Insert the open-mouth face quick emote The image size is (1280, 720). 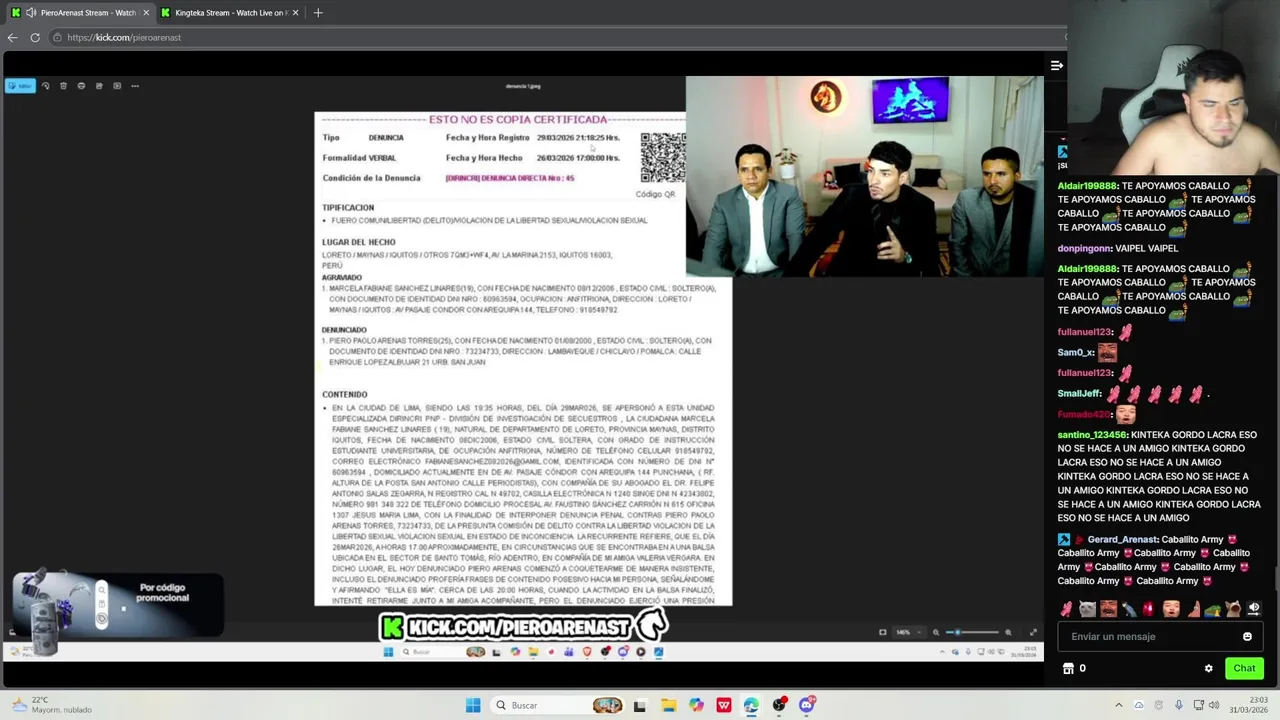coord(1171,608)
